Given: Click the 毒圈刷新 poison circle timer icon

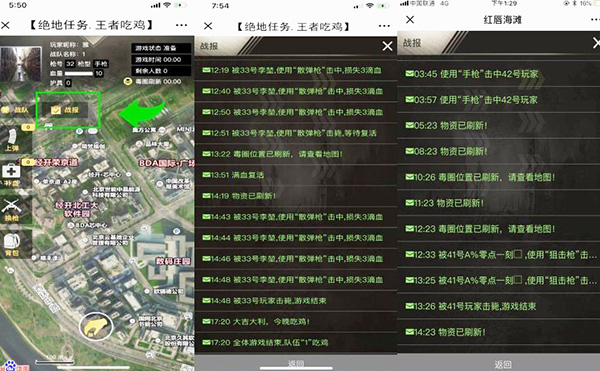Looking at the screenshot, I should click(127, 81).
